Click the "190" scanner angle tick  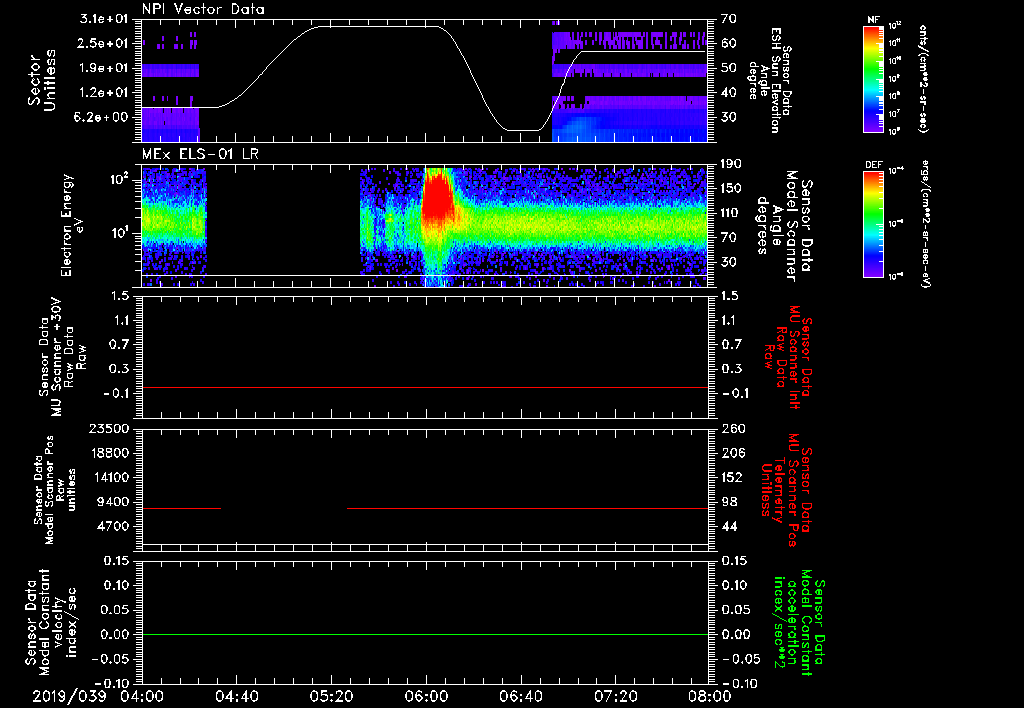(731, 163)
